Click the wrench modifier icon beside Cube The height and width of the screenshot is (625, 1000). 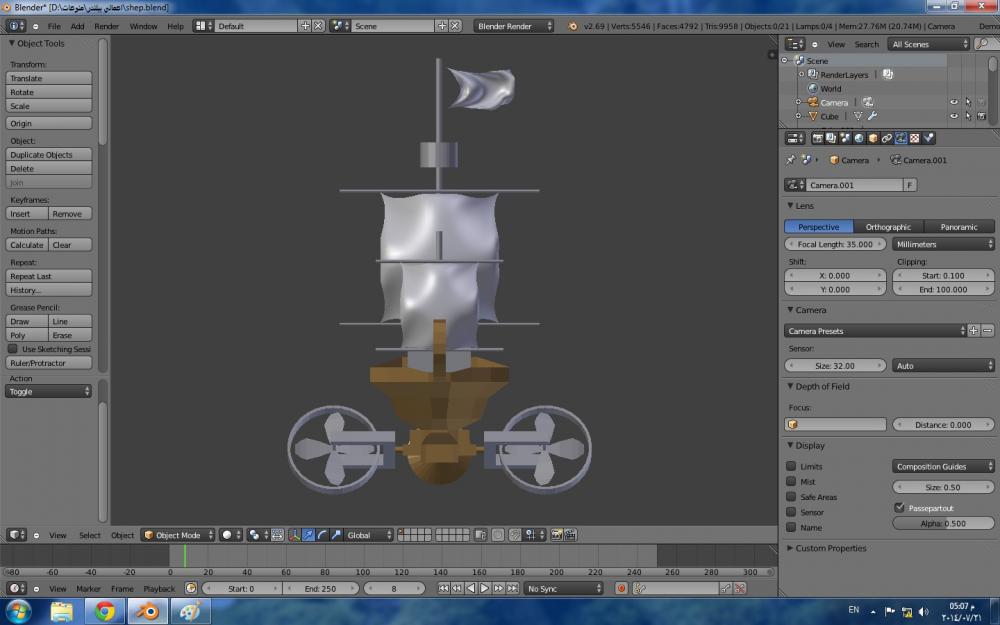tap(872, 116)
